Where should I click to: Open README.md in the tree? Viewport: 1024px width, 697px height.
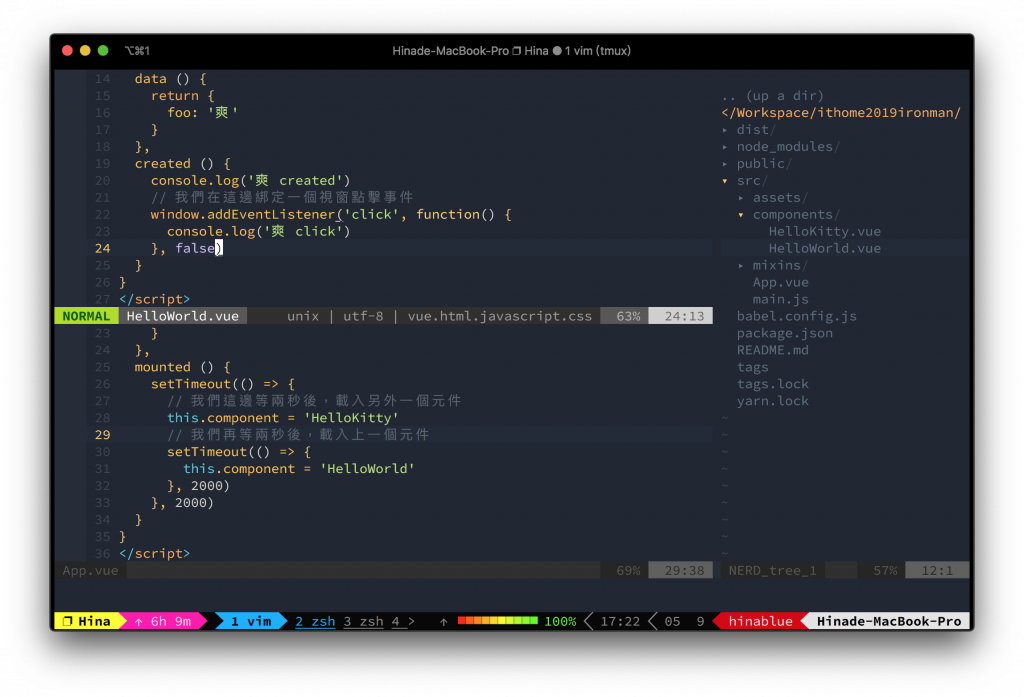pyautogui.click(x=773, y=350)
